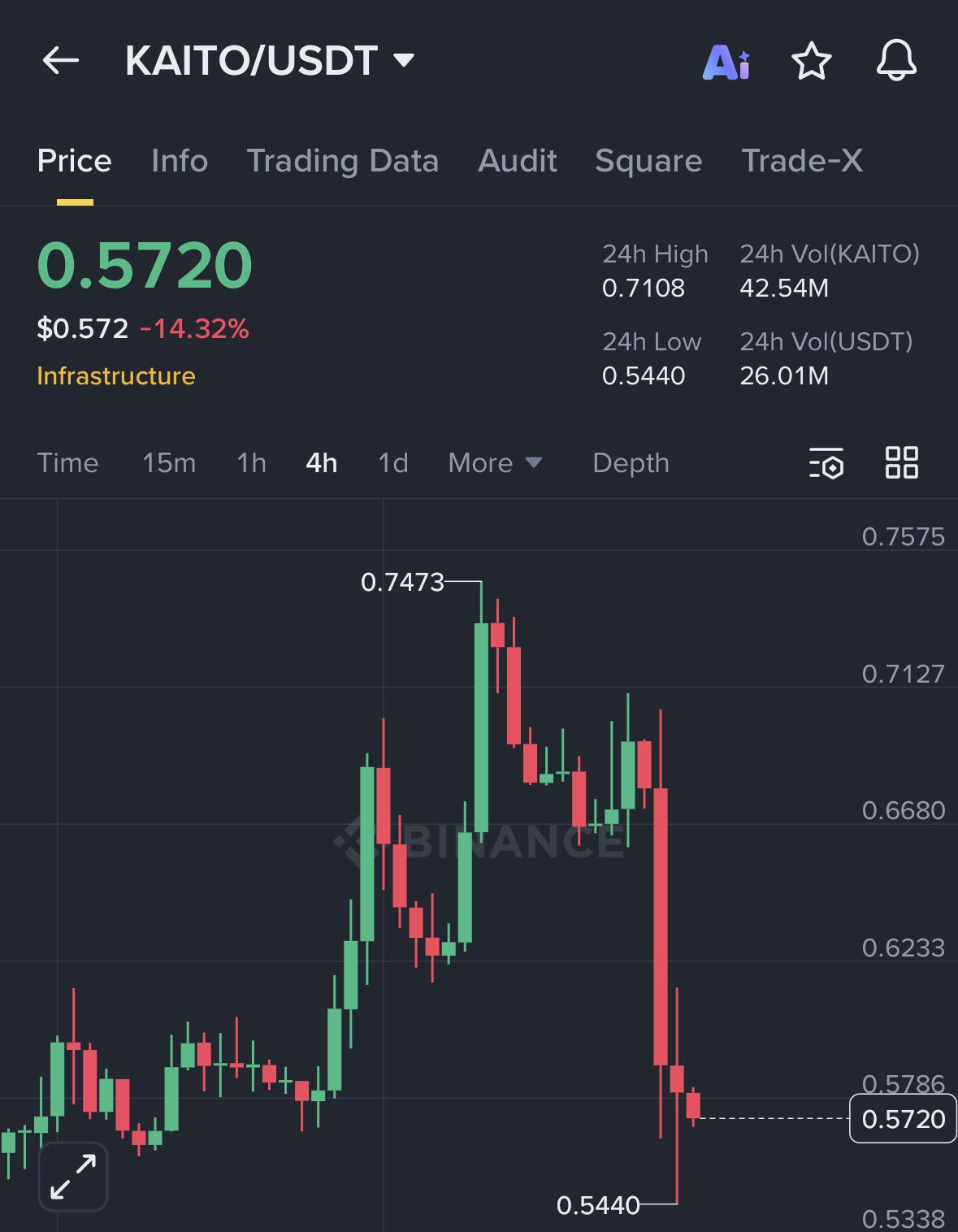958x1232 pixels.
Task: Switch to the Info tab
Action: point(180,161)
